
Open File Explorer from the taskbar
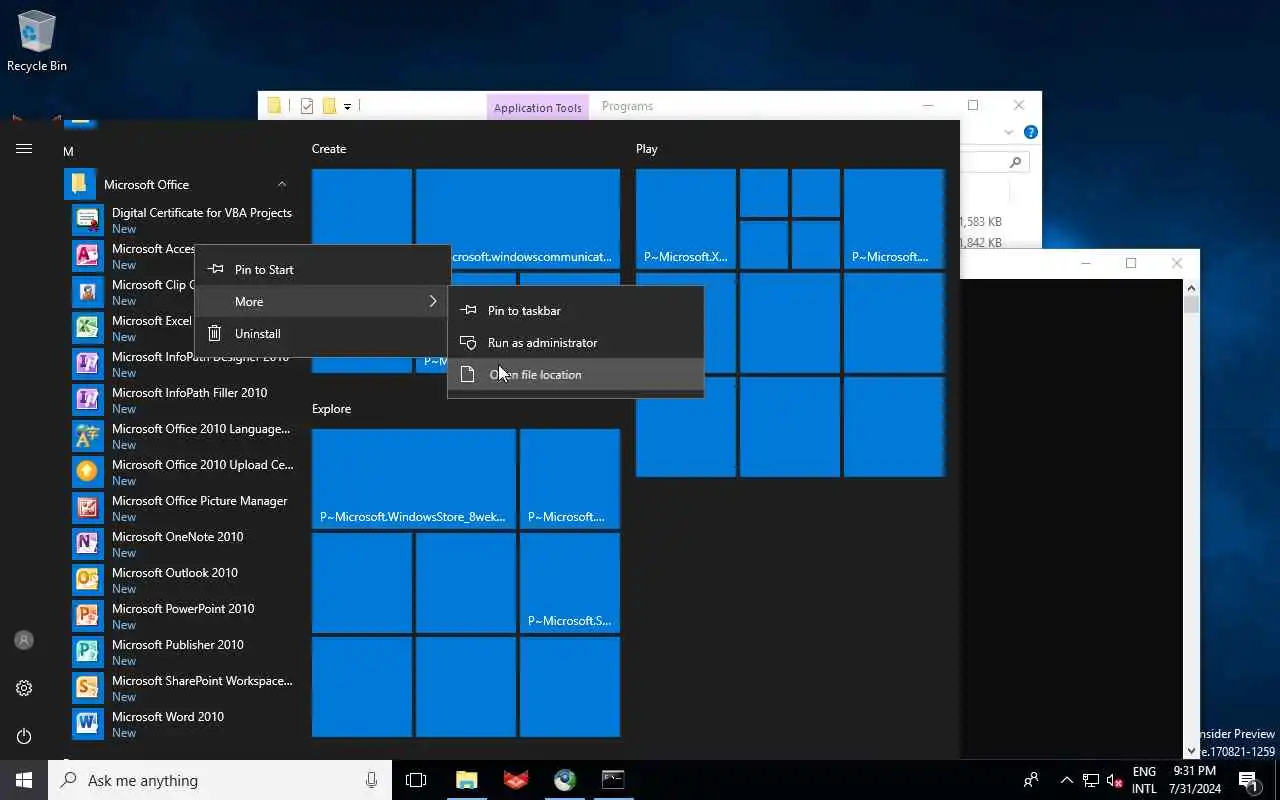pos(467,780)
